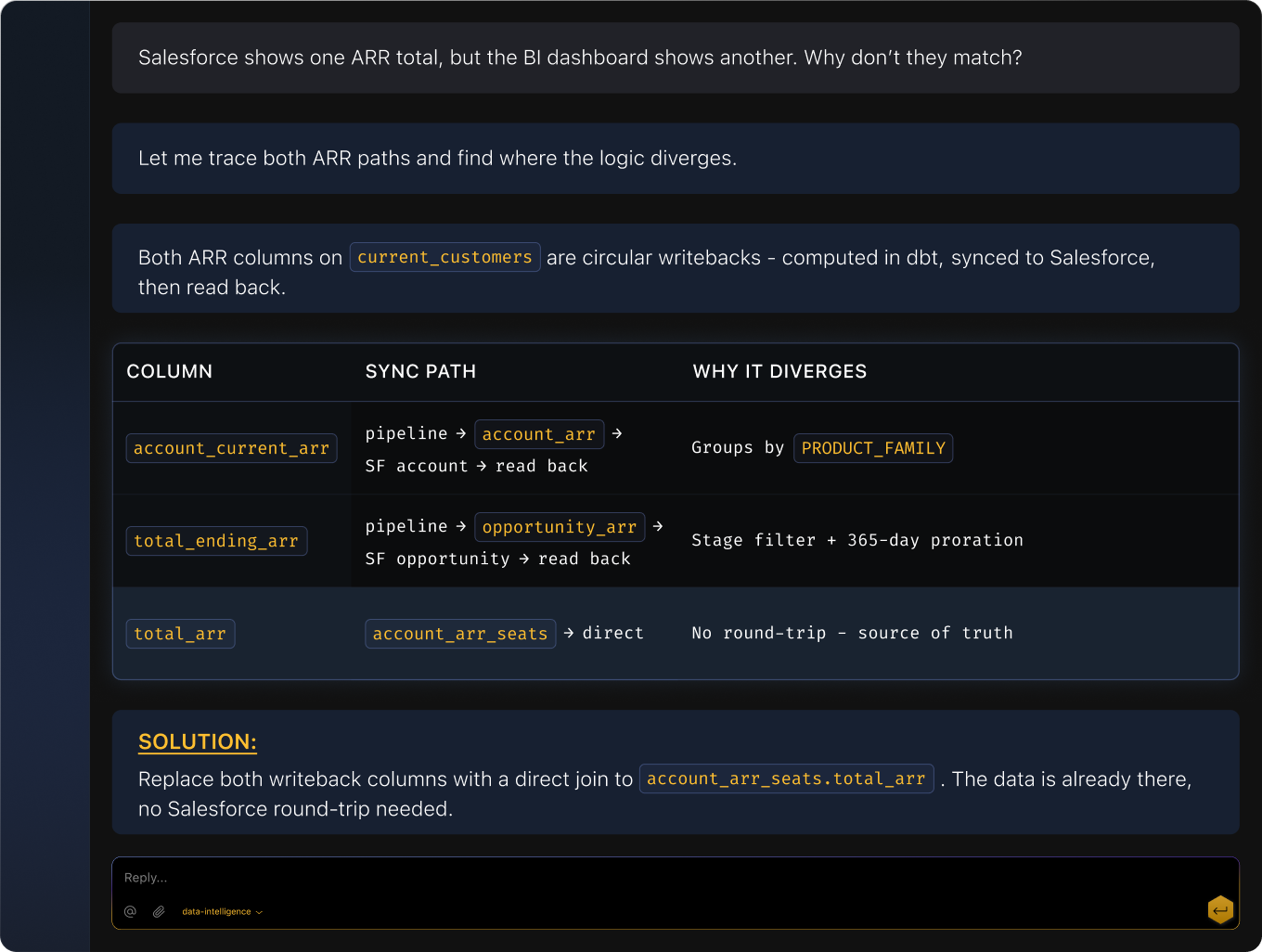This screenshot has height=952, width=1262.
Task: Select the account_current_arr column chip
Action: pyautogui.click(x=231, y=448)
